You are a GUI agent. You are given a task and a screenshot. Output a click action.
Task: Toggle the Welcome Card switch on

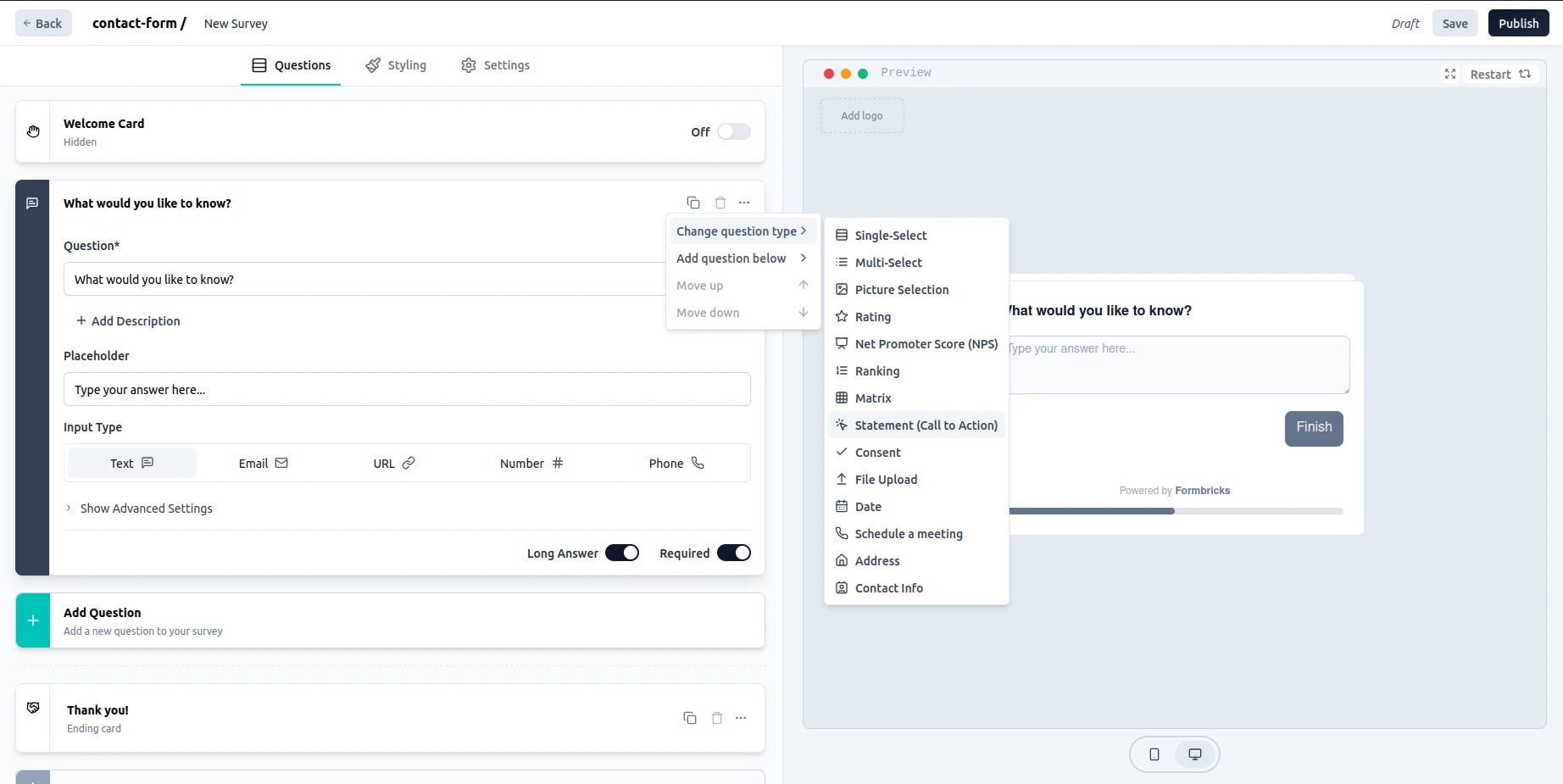click(x=734, y=131)
